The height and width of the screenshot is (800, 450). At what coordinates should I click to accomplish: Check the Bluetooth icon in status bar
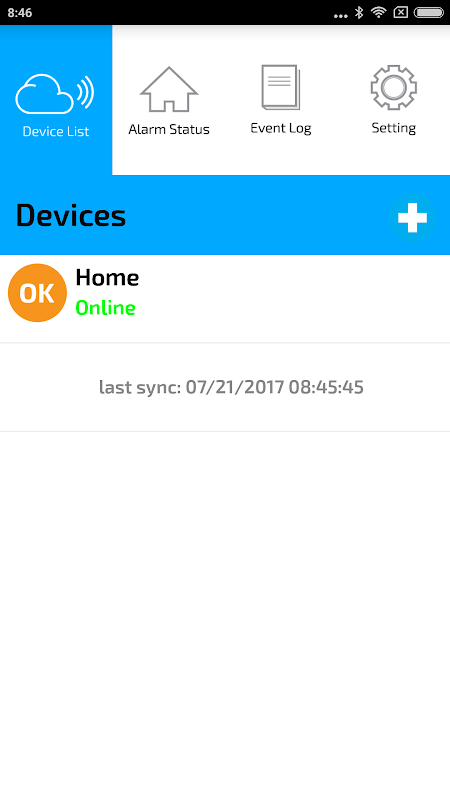pos(359,13)
